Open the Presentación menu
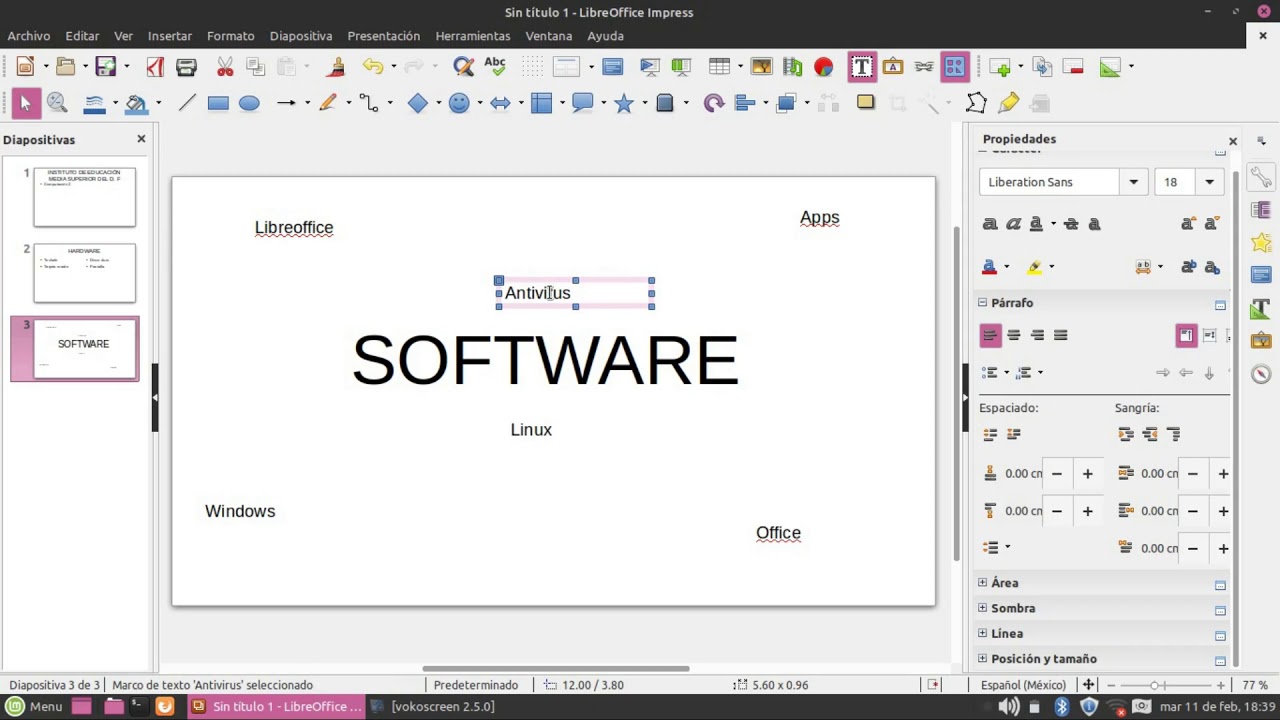This screenshot has width=1280, height=720. [384, 35]
